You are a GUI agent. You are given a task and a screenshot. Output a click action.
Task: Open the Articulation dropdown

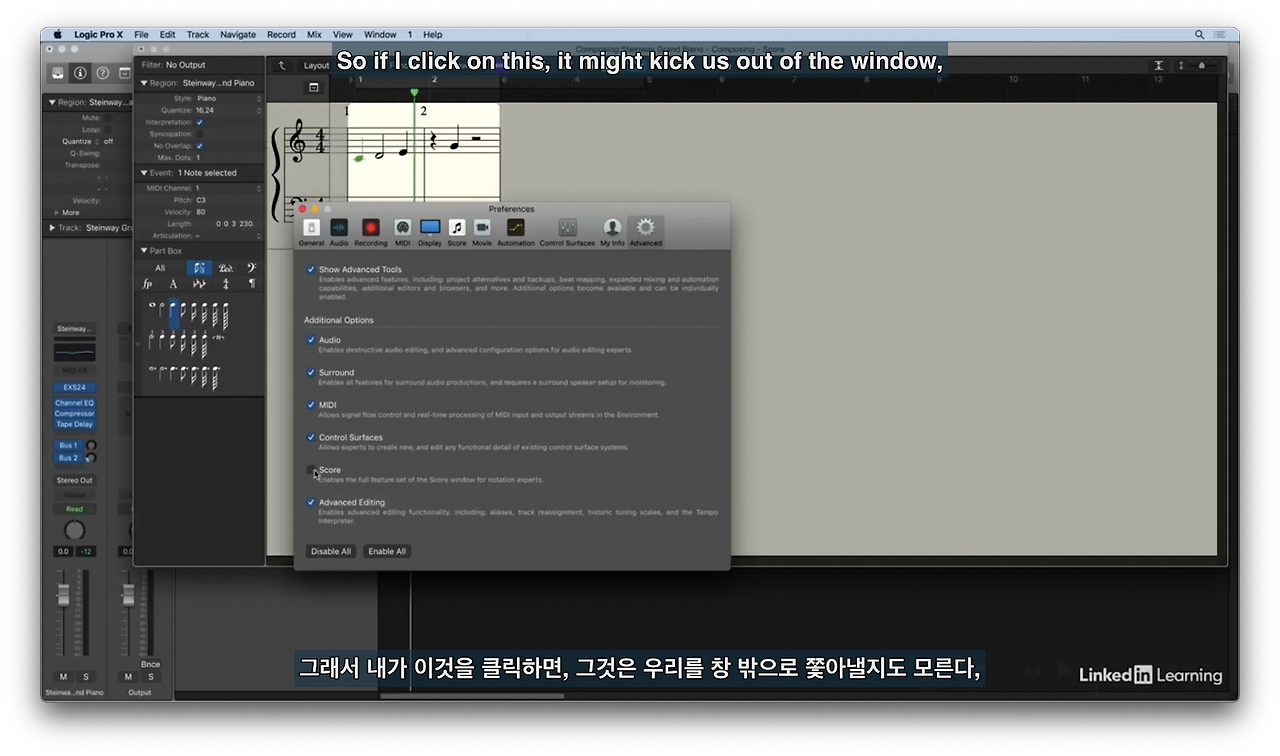tap(229, 236)
